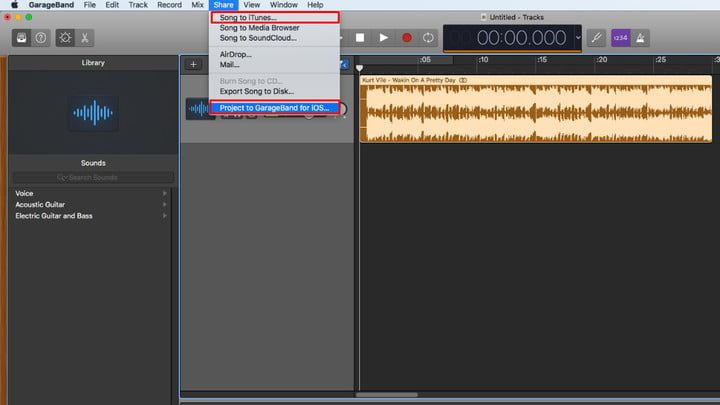Click the tuner fork icon

pos(597,38)
